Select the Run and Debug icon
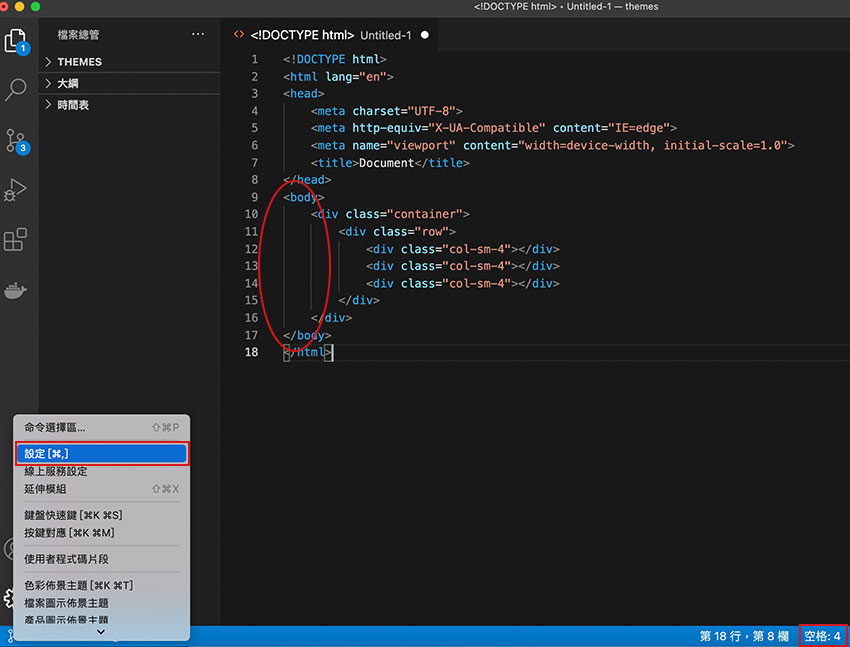 click(18, 190)
